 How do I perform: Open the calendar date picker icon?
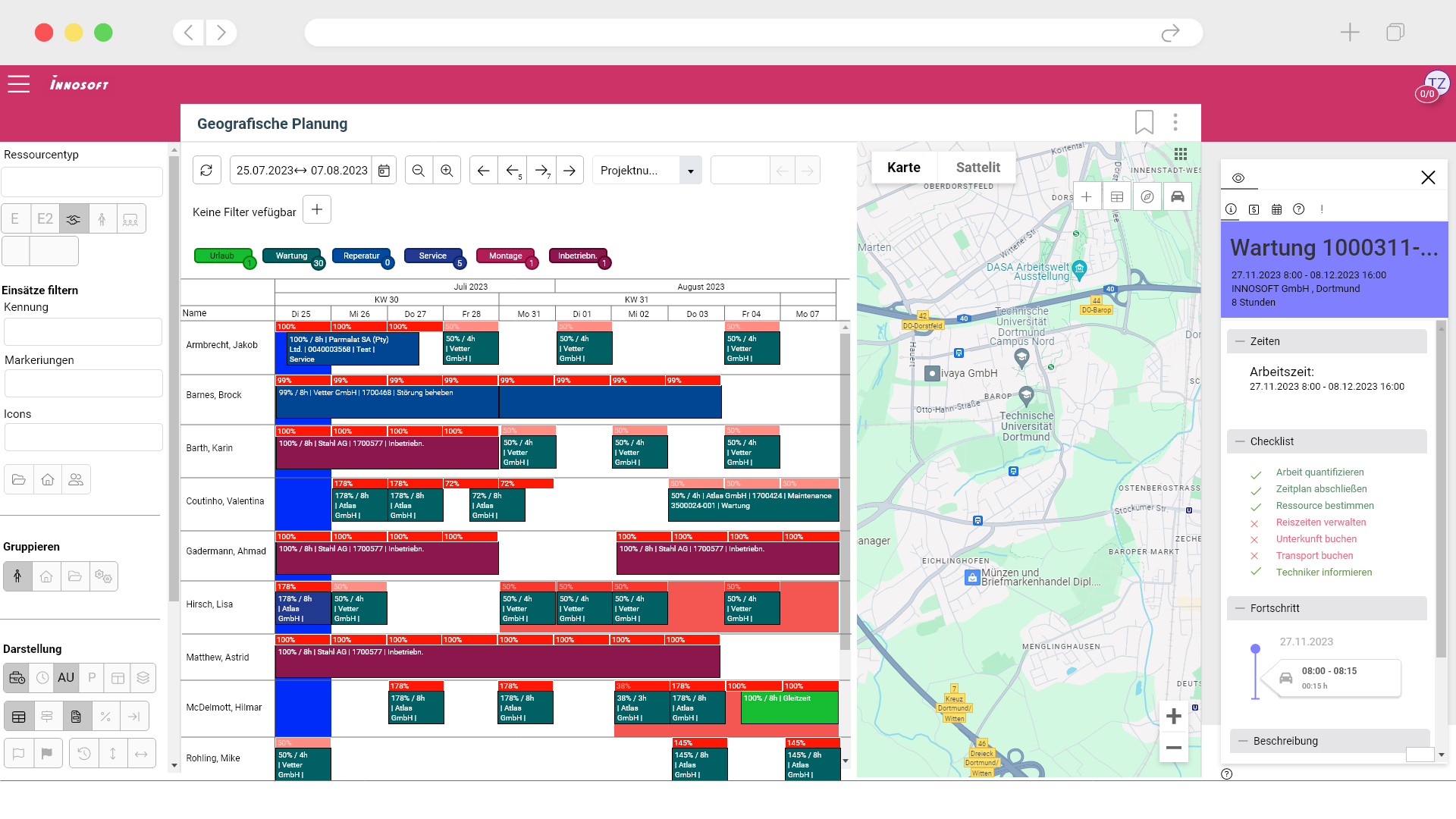(x=384, y=171)
